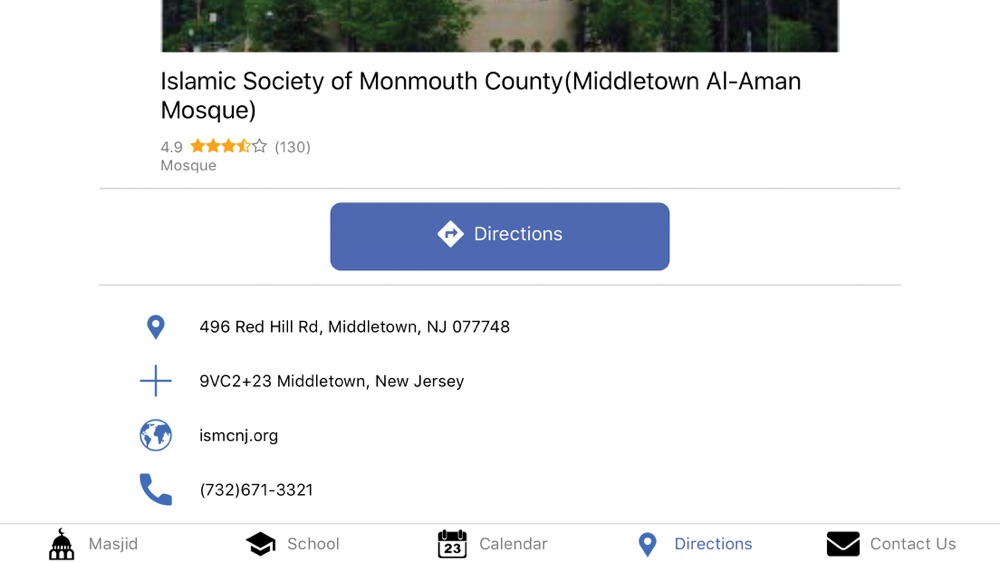Click the turn arrow icon in the Directions button
The height and width of the screenshot is (563, 1000).
[x=450, y=234]
